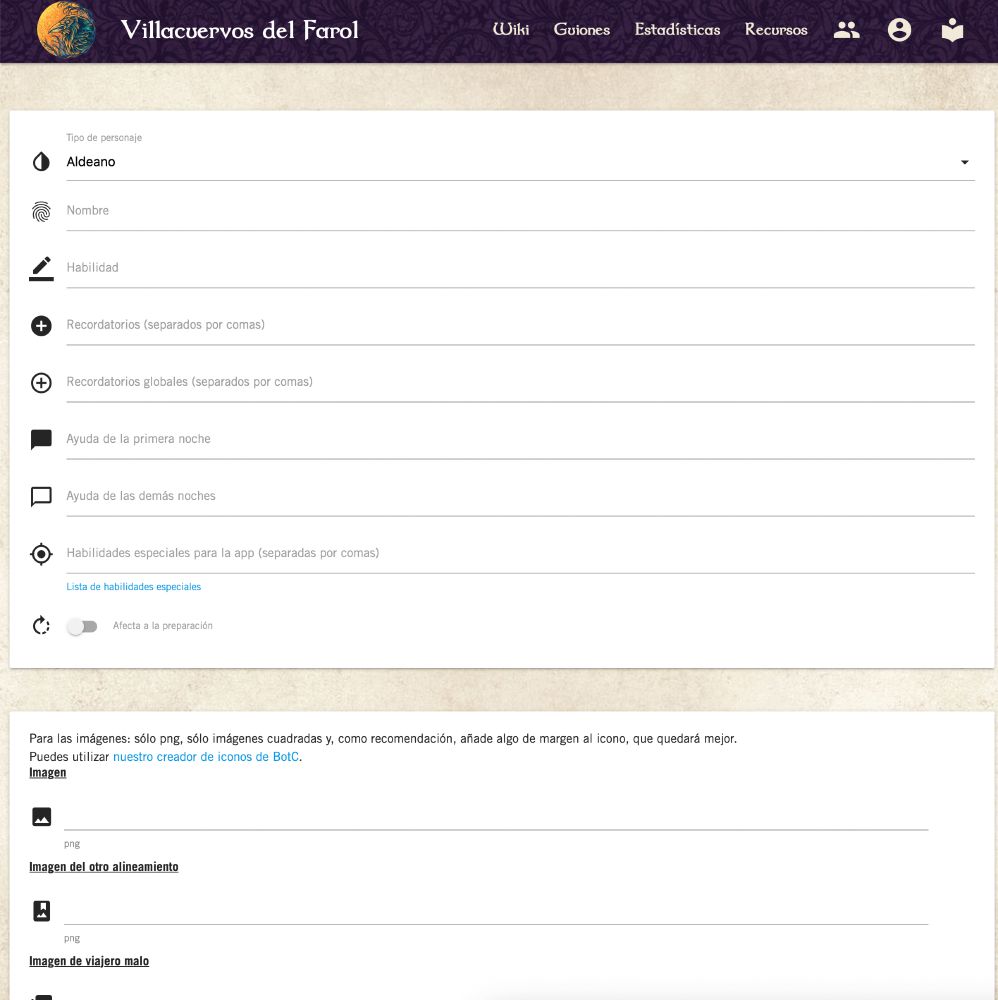Open the Wiki menu item
998x1000 pixels.
click(x=511, y=30)
